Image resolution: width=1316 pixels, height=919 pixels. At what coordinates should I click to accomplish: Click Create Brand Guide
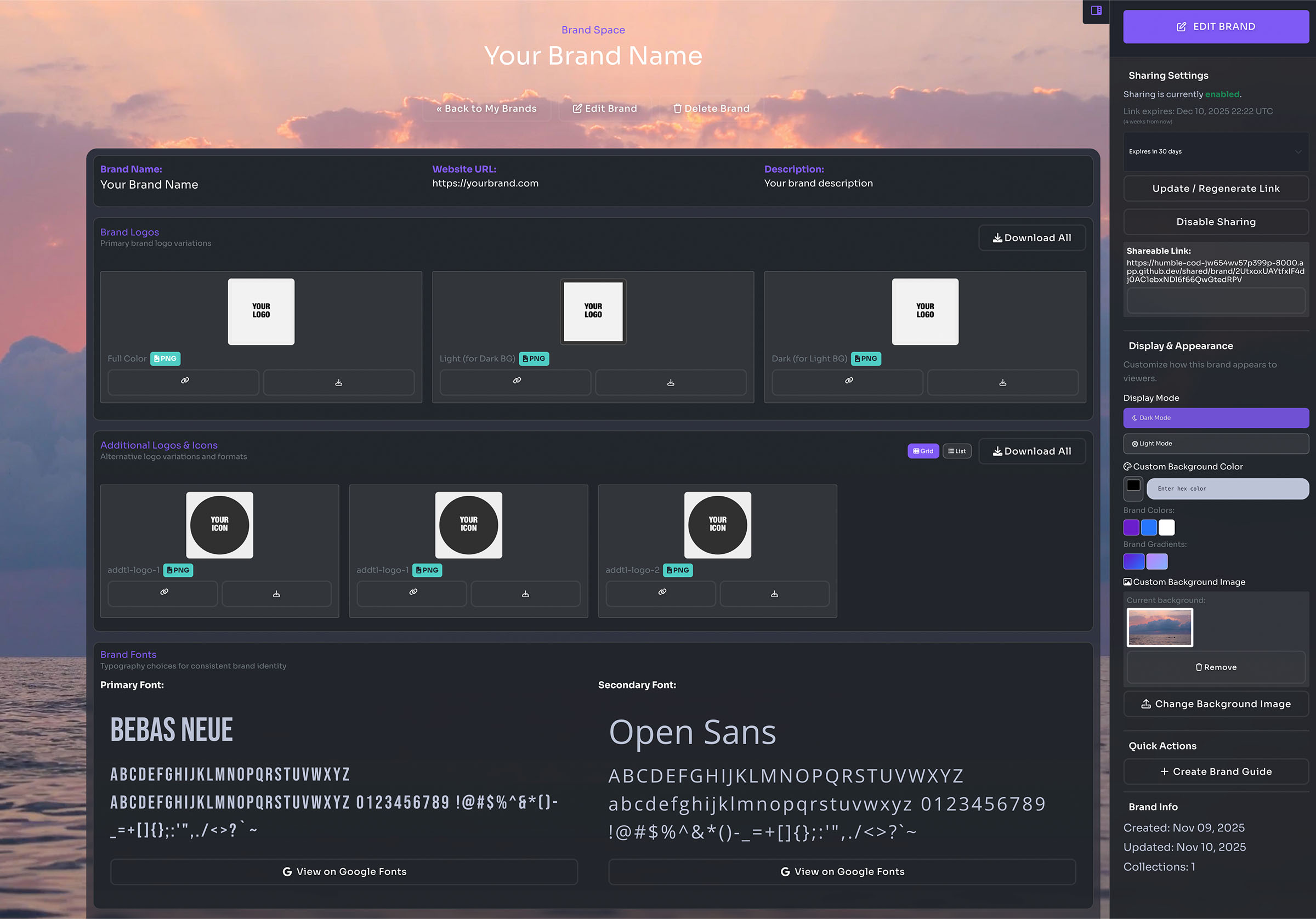pyautogui.click(x=1216, y=771)
